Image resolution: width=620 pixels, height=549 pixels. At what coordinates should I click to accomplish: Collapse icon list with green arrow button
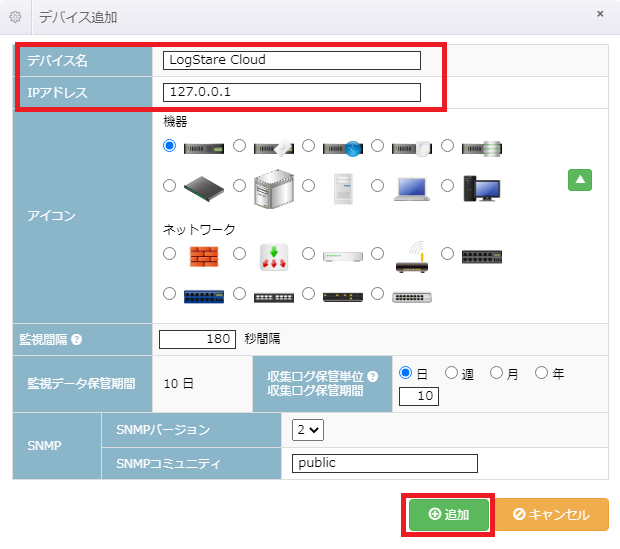[580, 180]
